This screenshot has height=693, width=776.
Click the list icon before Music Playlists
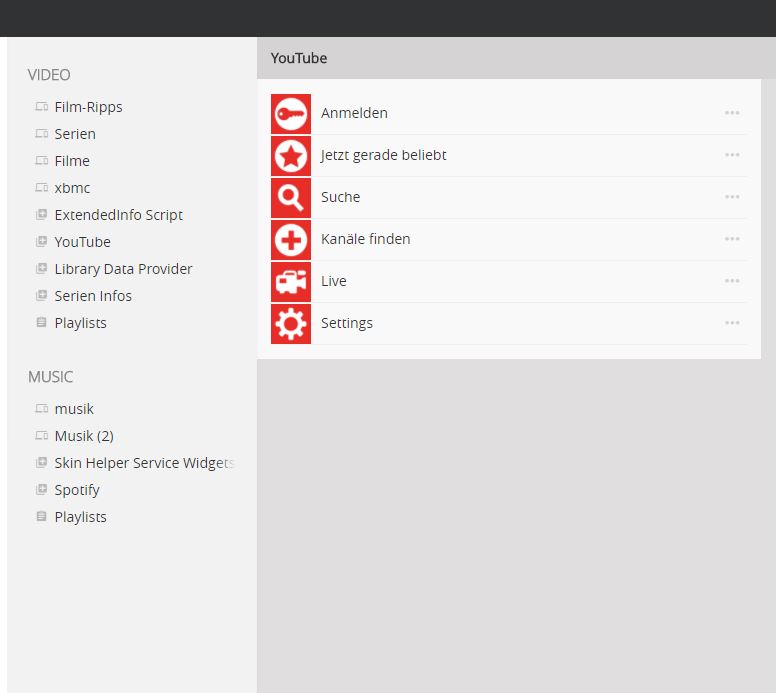[42, 516]
